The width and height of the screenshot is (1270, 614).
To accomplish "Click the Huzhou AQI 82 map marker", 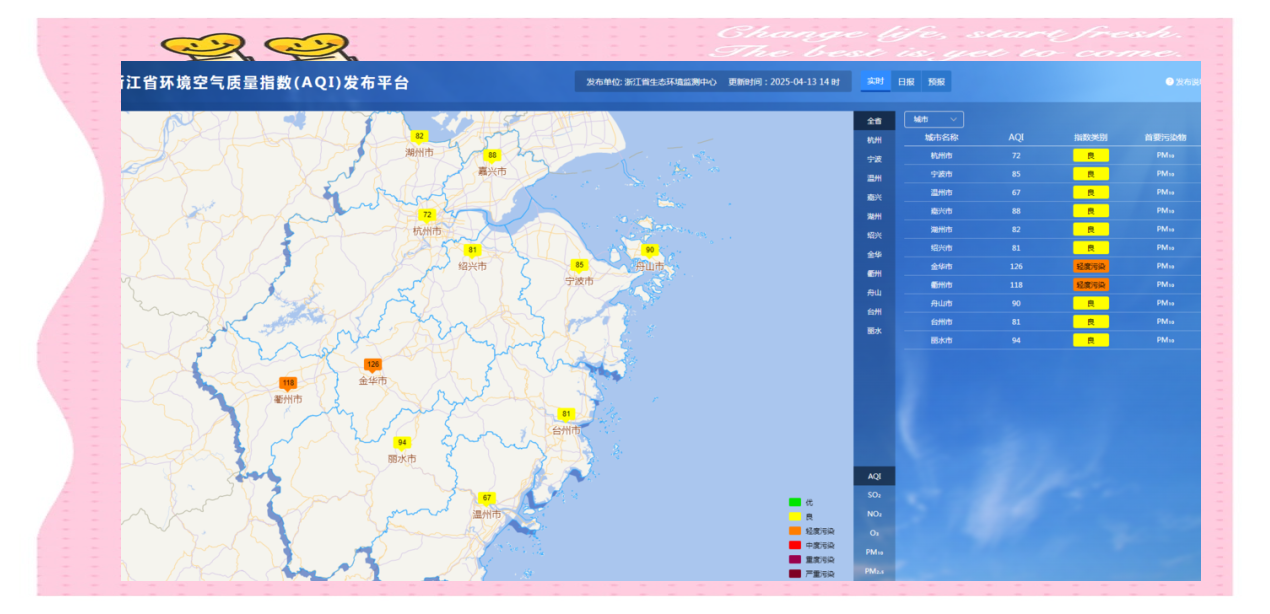I will 419,136.
